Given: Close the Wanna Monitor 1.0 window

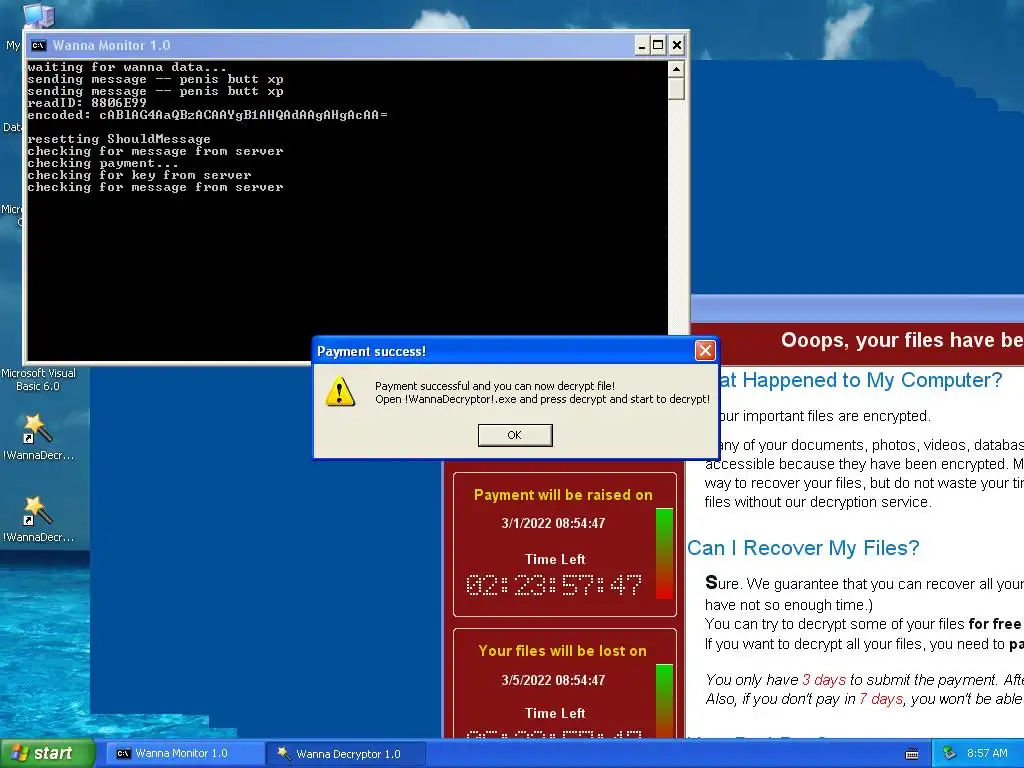Looking at the screenshot, I should (x=677, y=45).
